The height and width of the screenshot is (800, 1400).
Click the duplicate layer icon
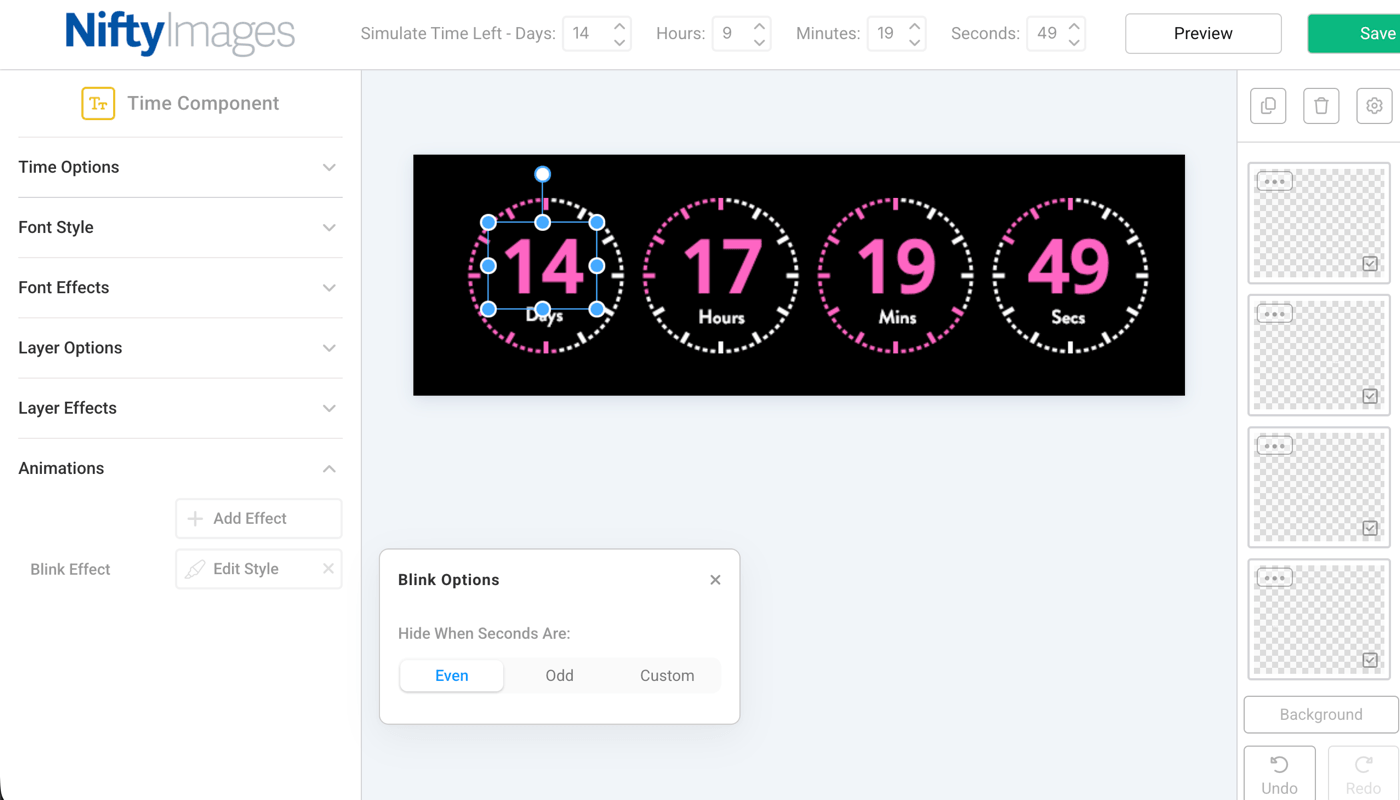point(1268,105)
